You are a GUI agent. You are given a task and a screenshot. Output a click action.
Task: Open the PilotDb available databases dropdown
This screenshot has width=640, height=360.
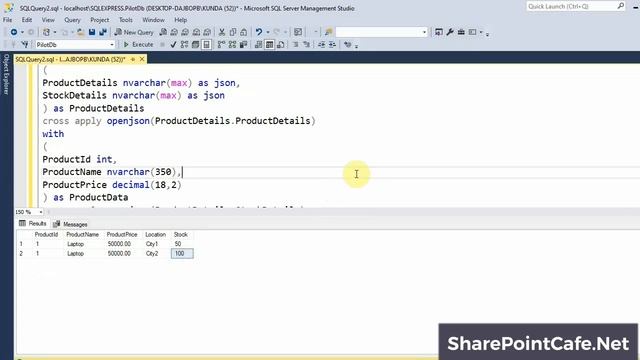click(111, 44)
